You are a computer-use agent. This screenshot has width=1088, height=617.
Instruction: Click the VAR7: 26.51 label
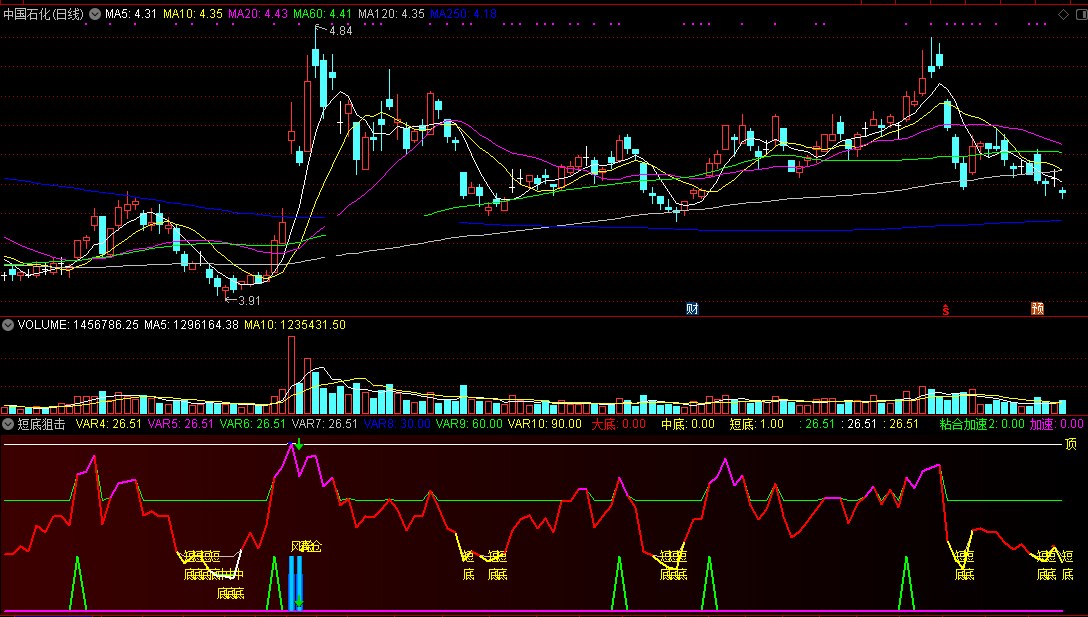tap(325, 424)
